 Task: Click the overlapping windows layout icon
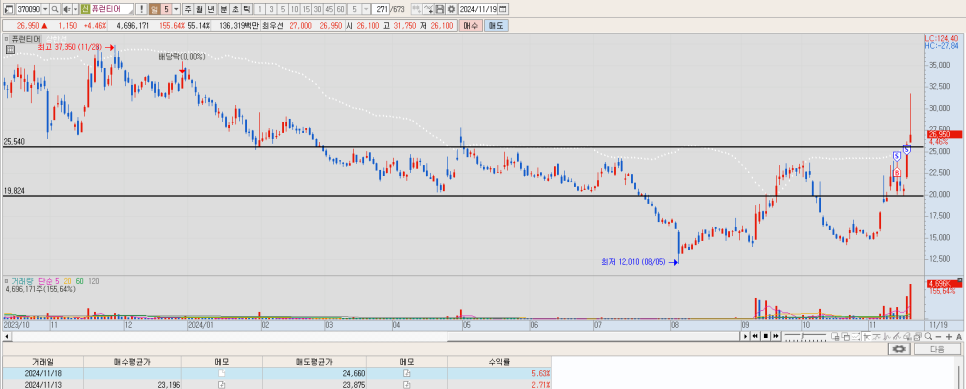(846, 337)
